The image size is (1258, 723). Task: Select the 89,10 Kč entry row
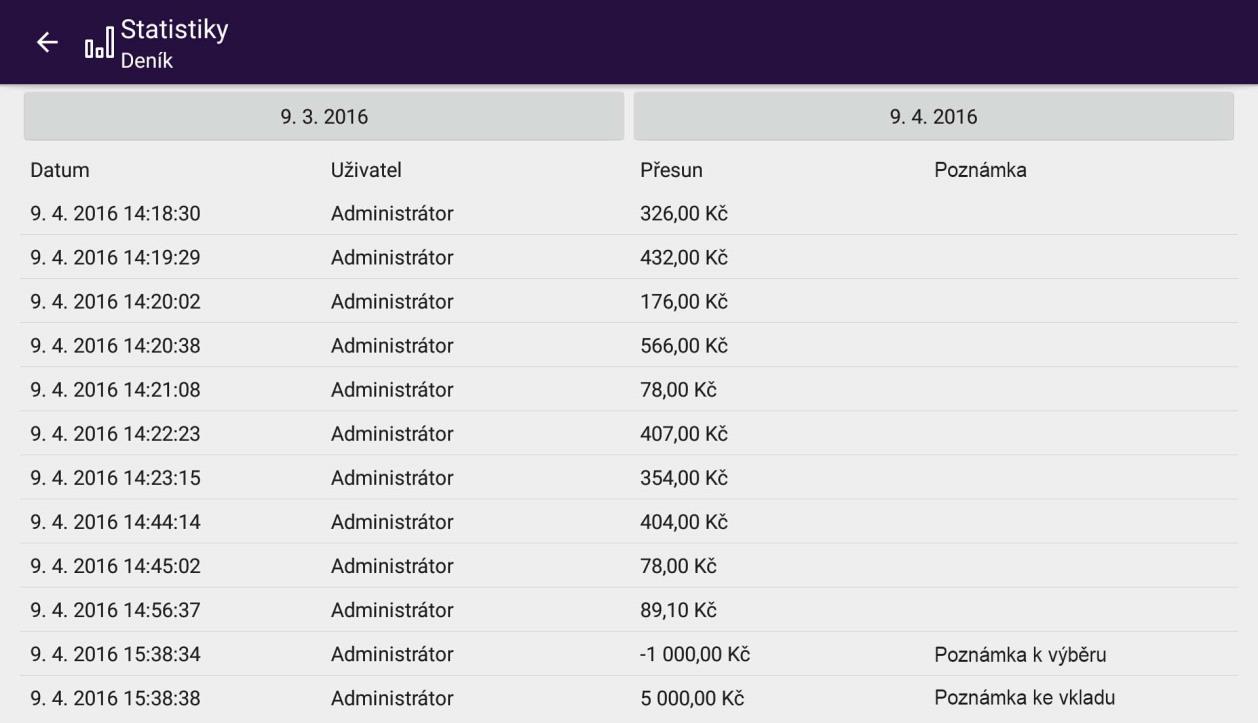click(x=679, y=609)
